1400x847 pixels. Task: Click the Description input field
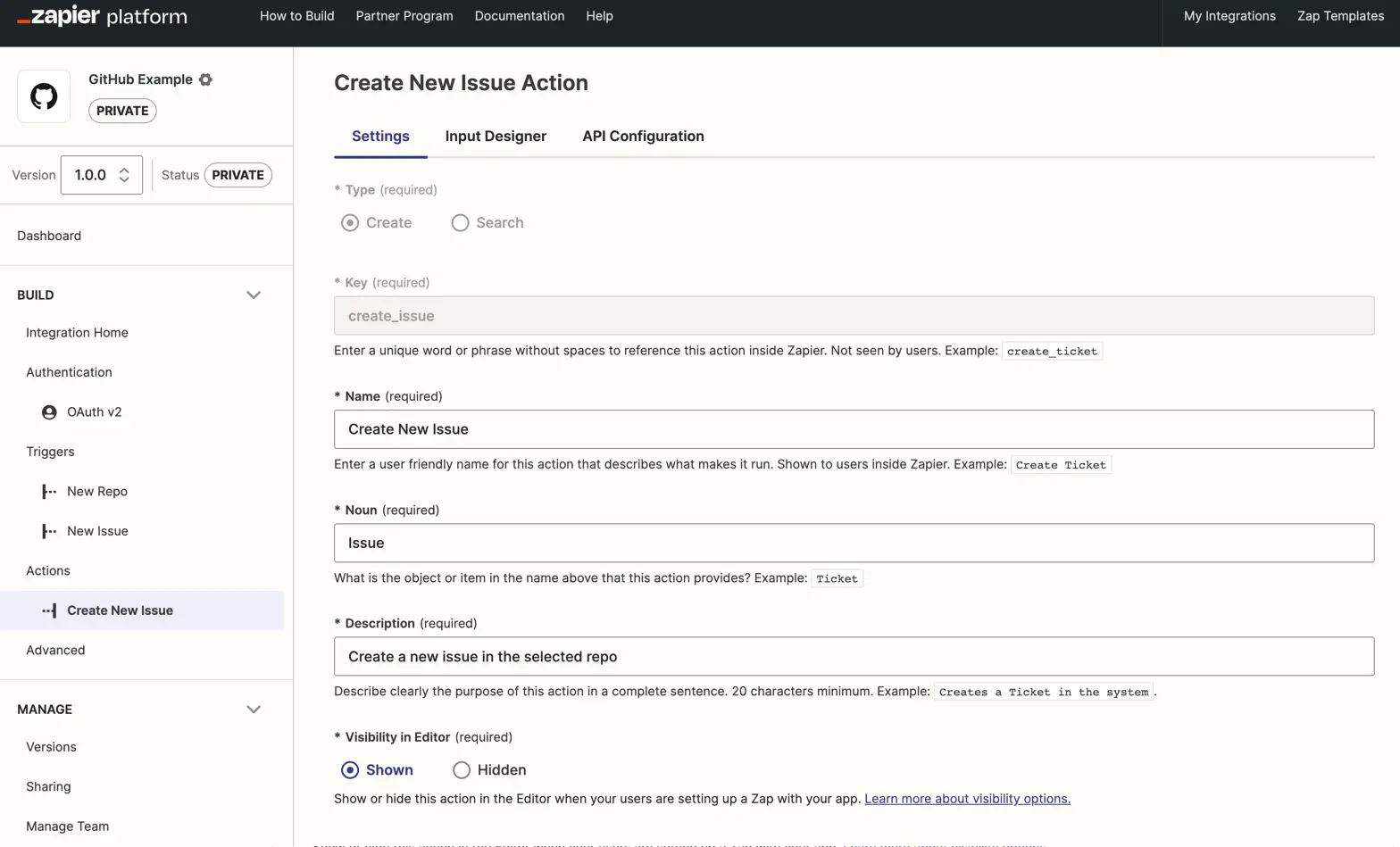(x=854, y=657)
